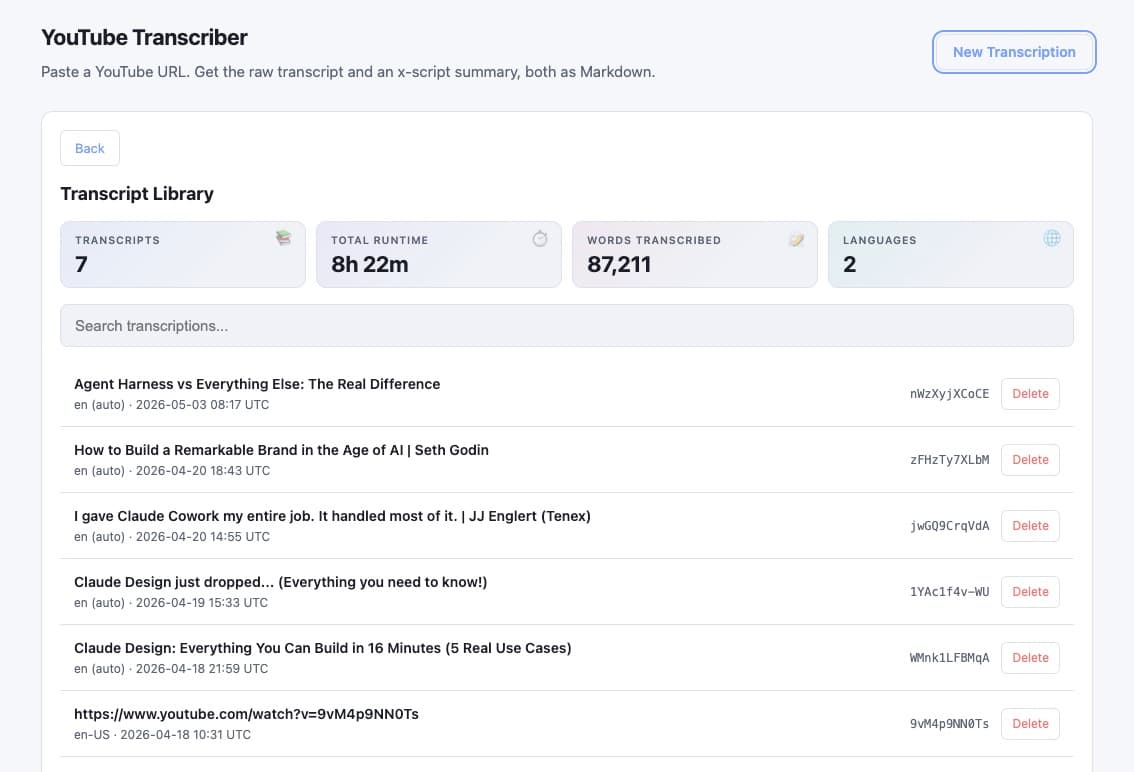Click the Words Transcribed value 87,211

[x=619, y=264]
